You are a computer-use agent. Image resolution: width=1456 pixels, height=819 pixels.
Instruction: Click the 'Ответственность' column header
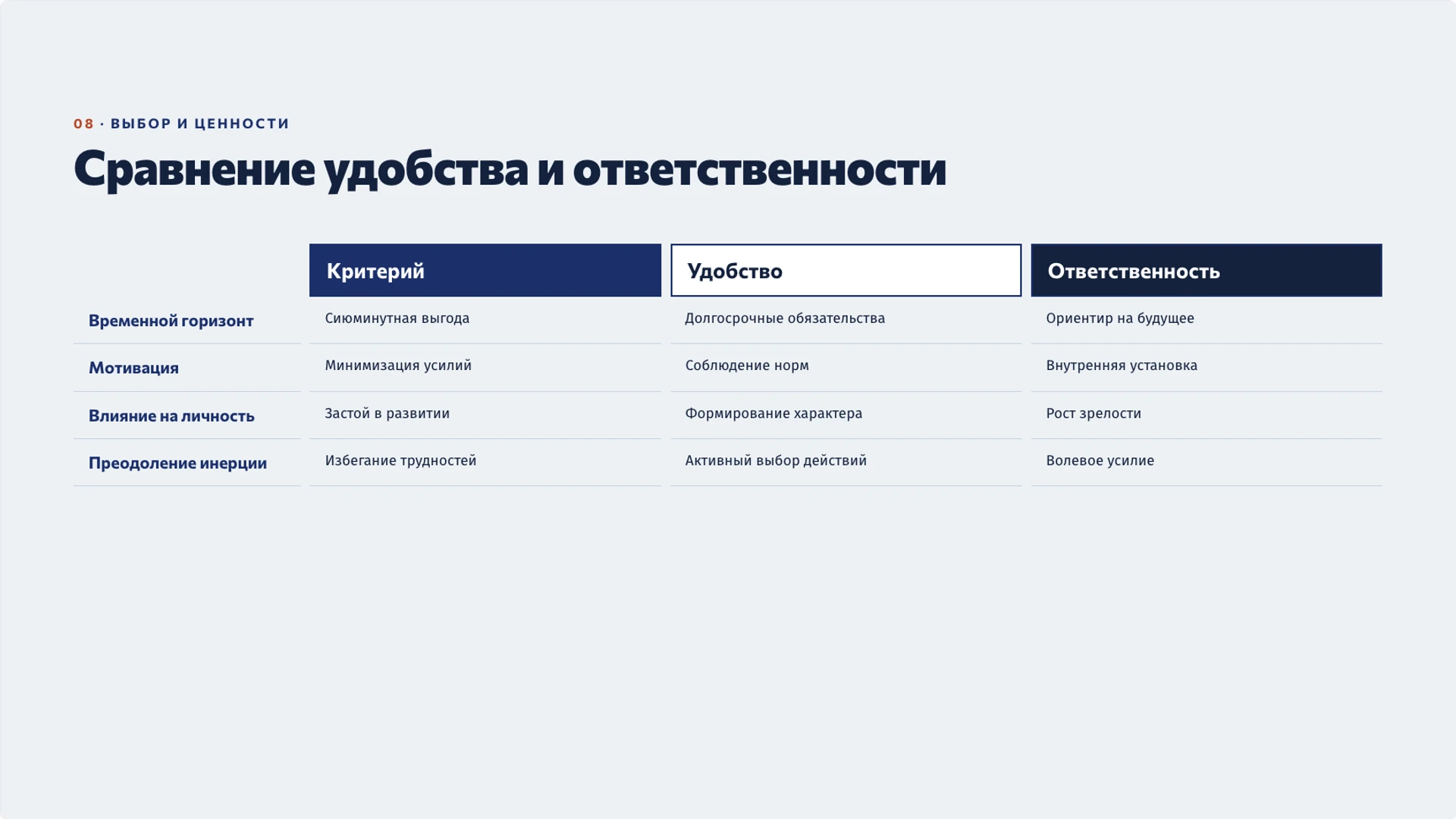pyautogui.click(x=1207, y=270)
